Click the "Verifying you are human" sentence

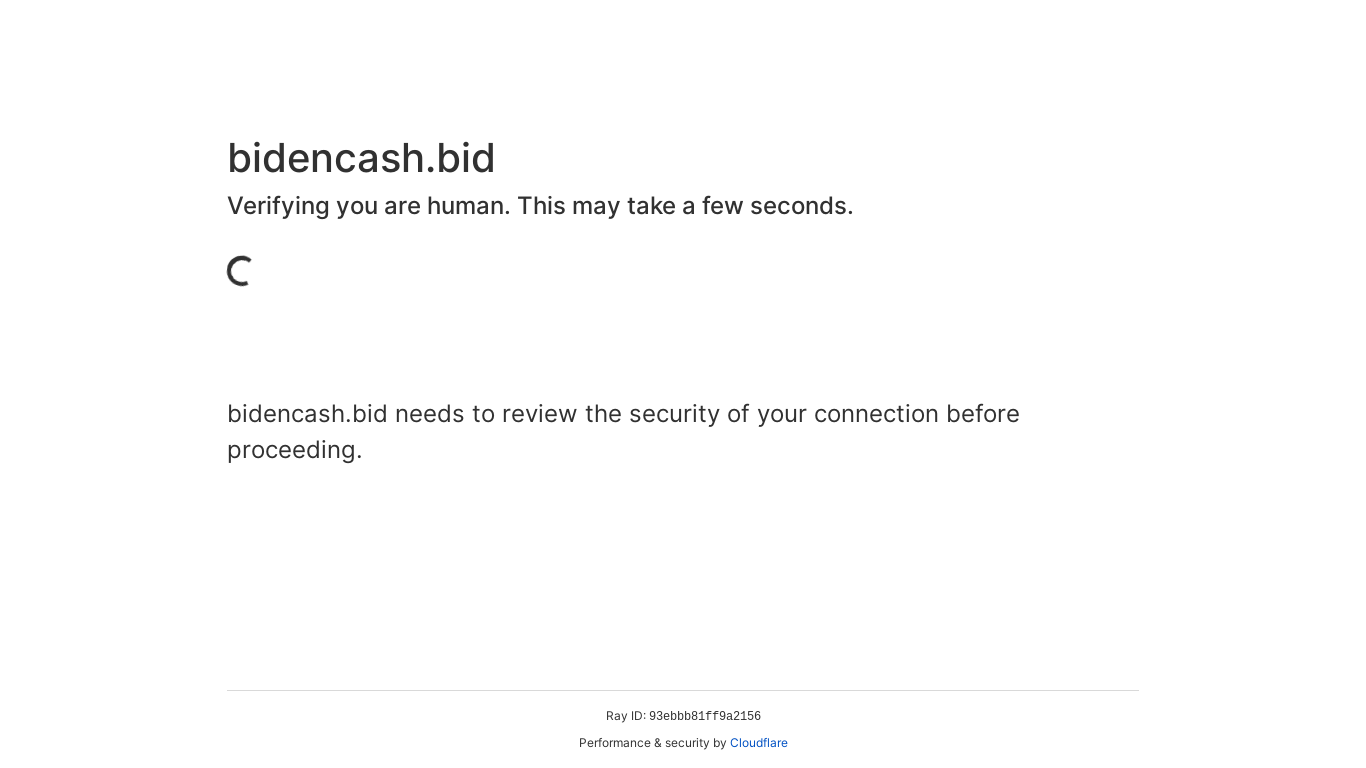(368, 206)
